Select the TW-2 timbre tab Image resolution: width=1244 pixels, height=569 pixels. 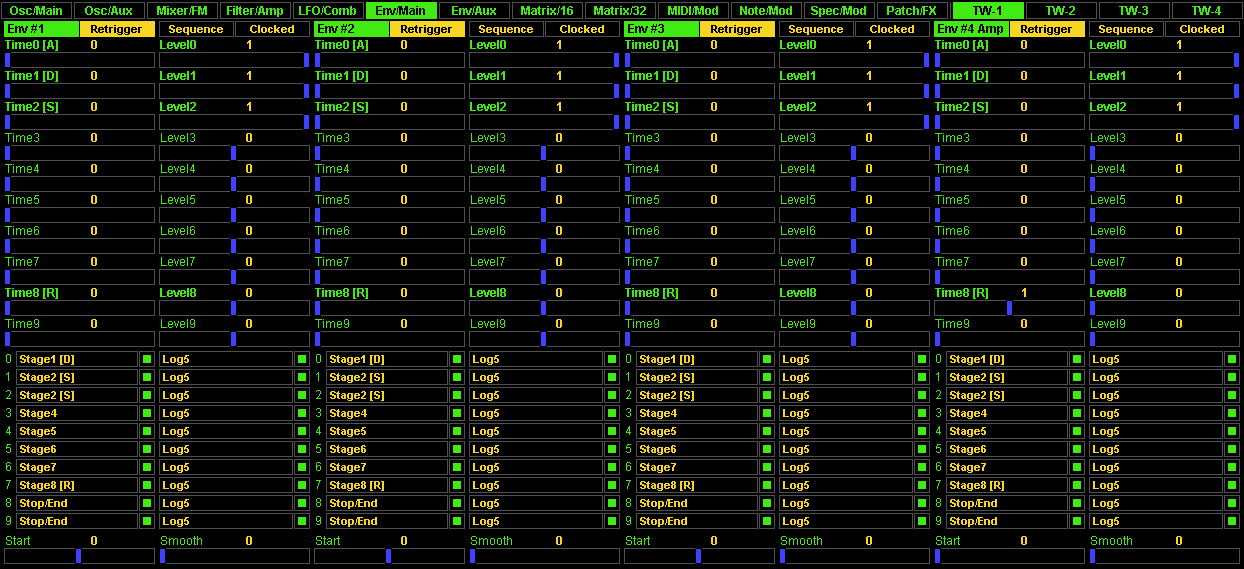(x=1061, y=10)
